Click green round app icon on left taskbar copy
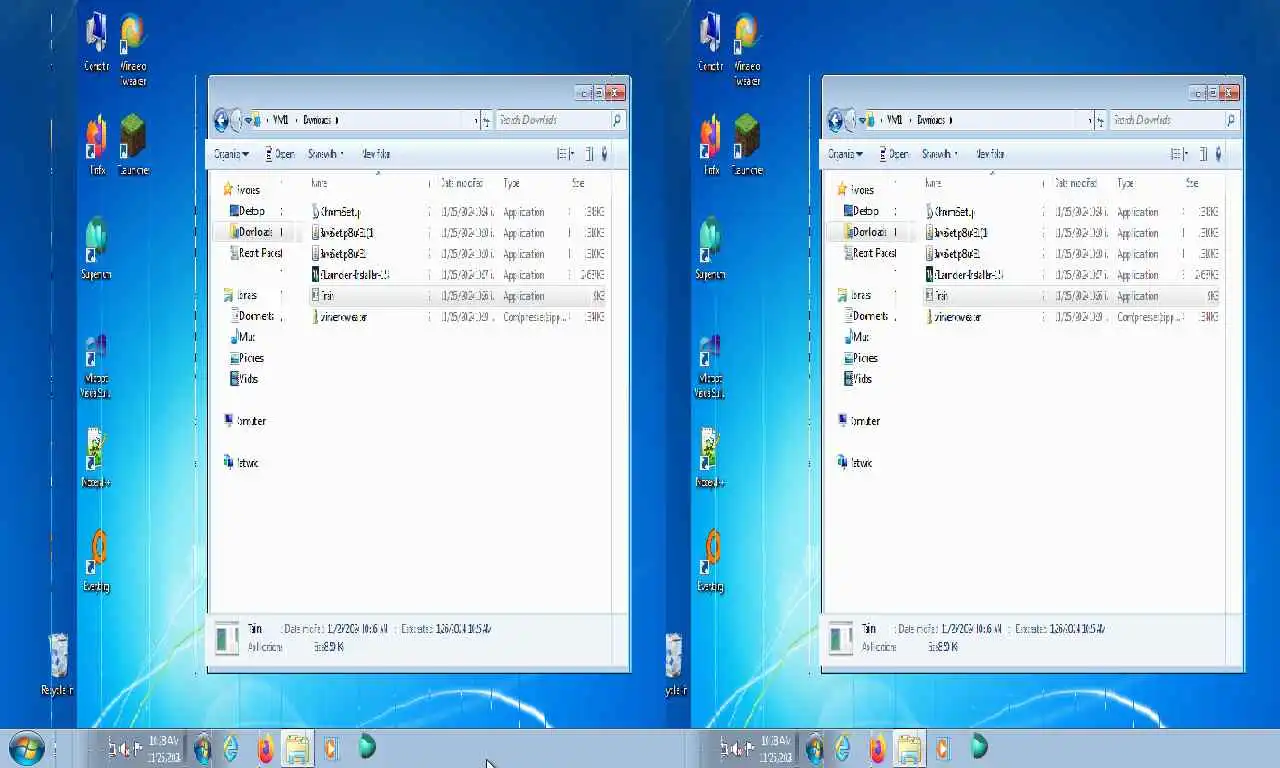The height and width of the screenshot is (768, 1280). 367,746
